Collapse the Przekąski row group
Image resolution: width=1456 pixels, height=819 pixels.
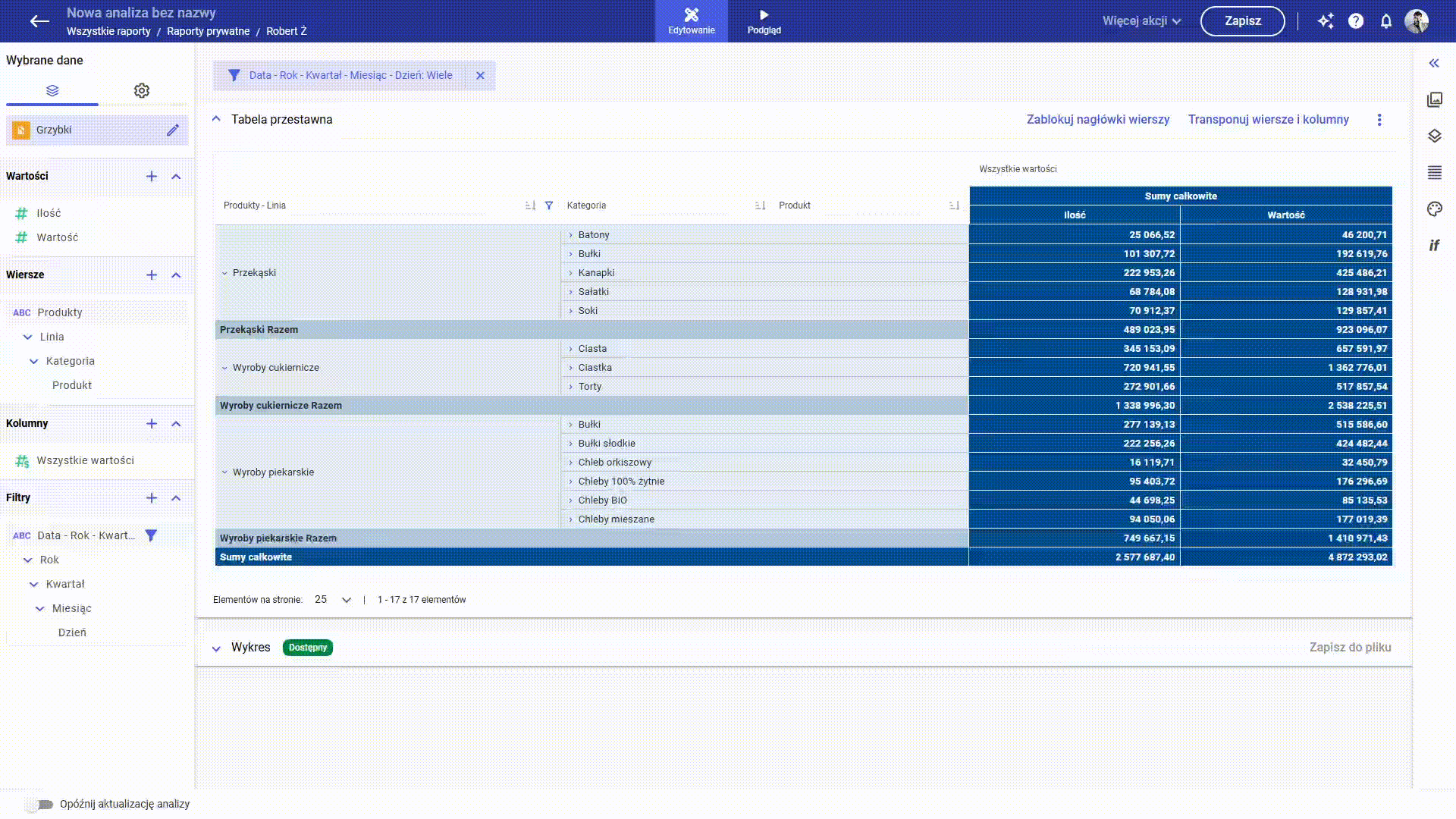tap(224, 273)
